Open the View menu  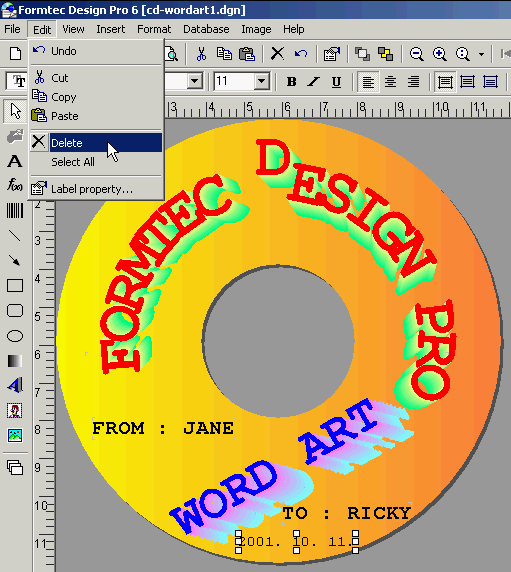[73, 29]
